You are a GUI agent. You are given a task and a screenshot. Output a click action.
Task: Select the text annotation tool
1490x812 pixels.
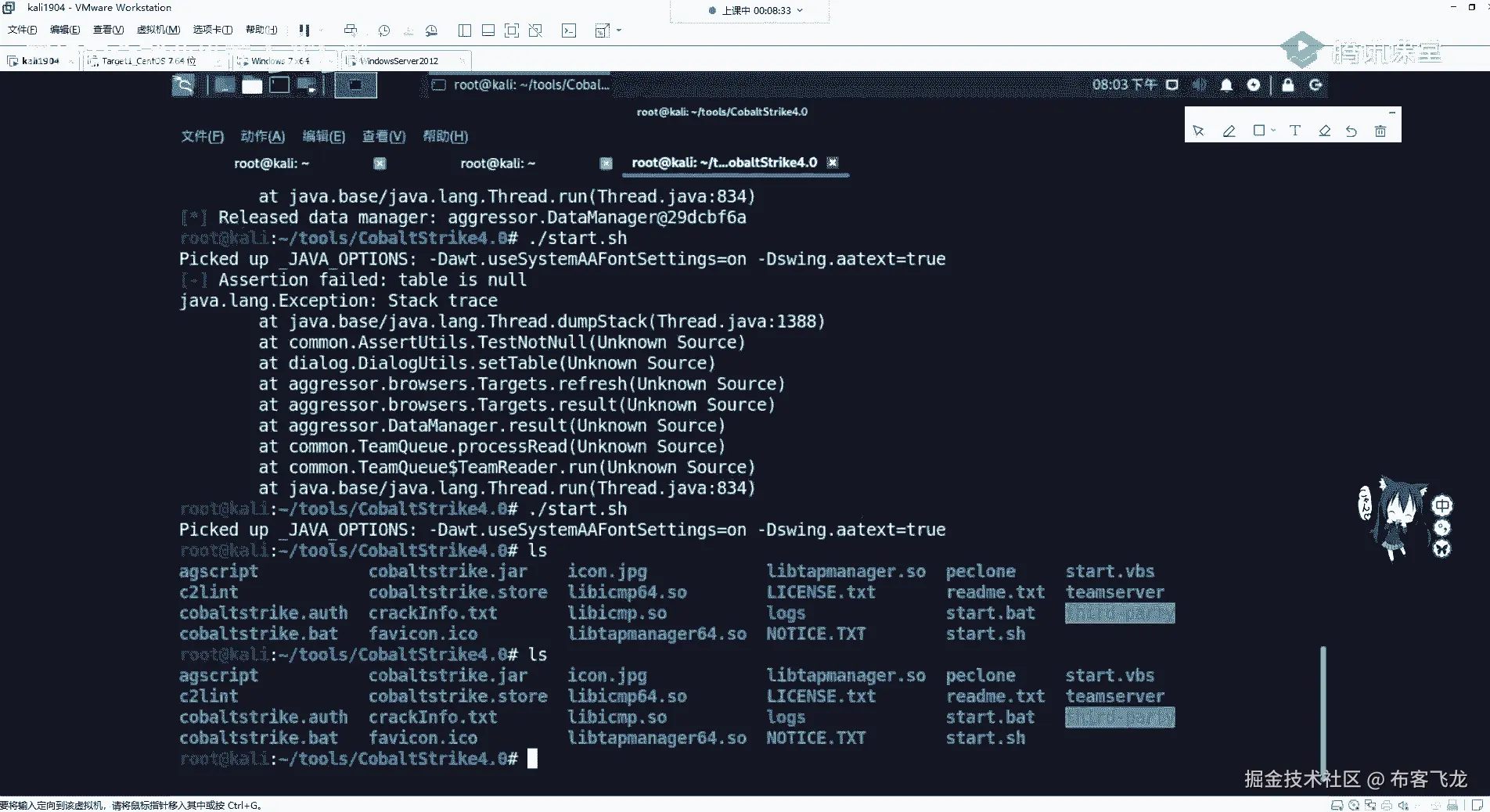point(1295,131)
